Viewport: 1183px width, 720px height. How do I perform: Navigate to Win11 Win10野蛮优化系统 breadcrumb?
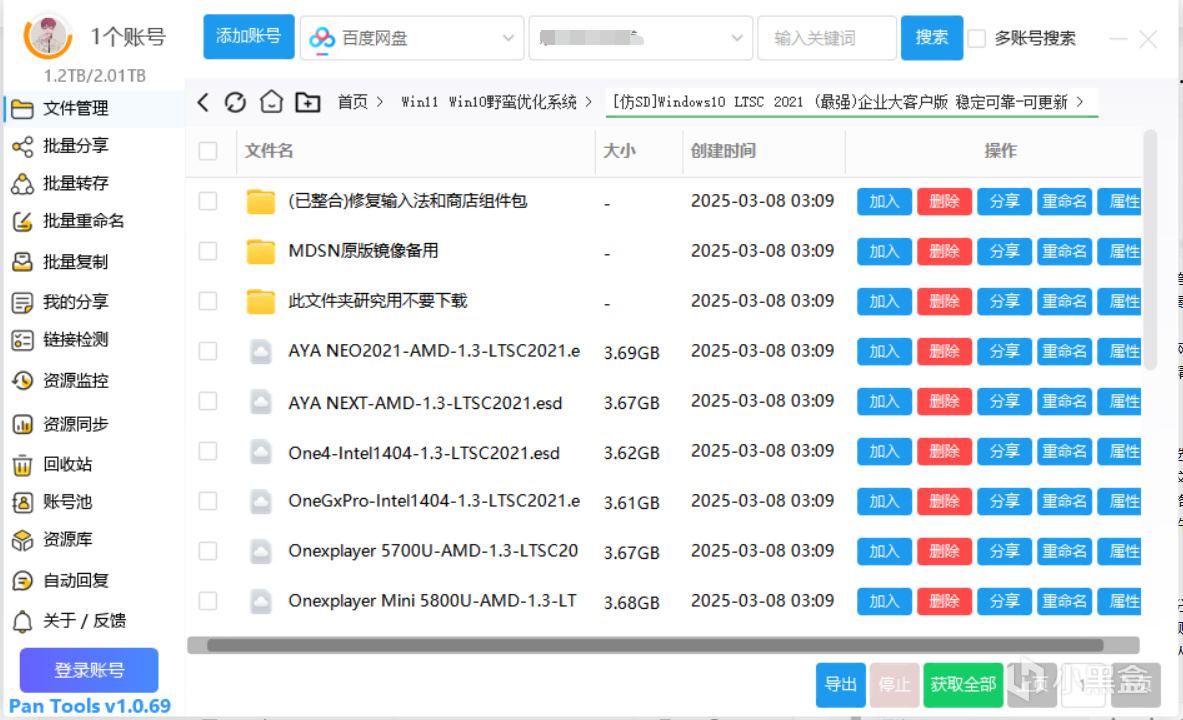[x=489, y=102]
